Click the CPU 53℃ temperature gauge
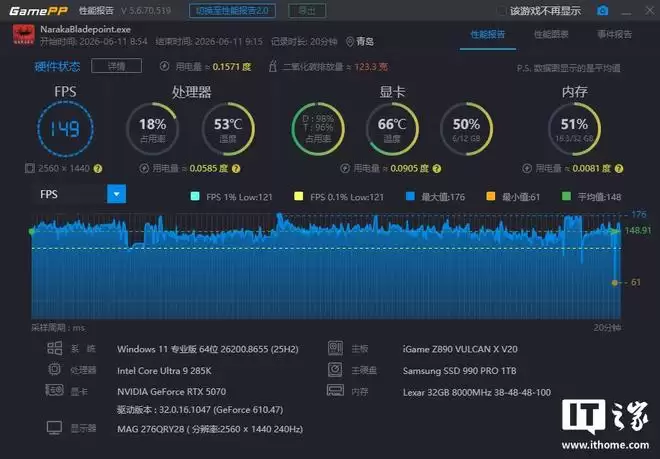 (228, 128)
